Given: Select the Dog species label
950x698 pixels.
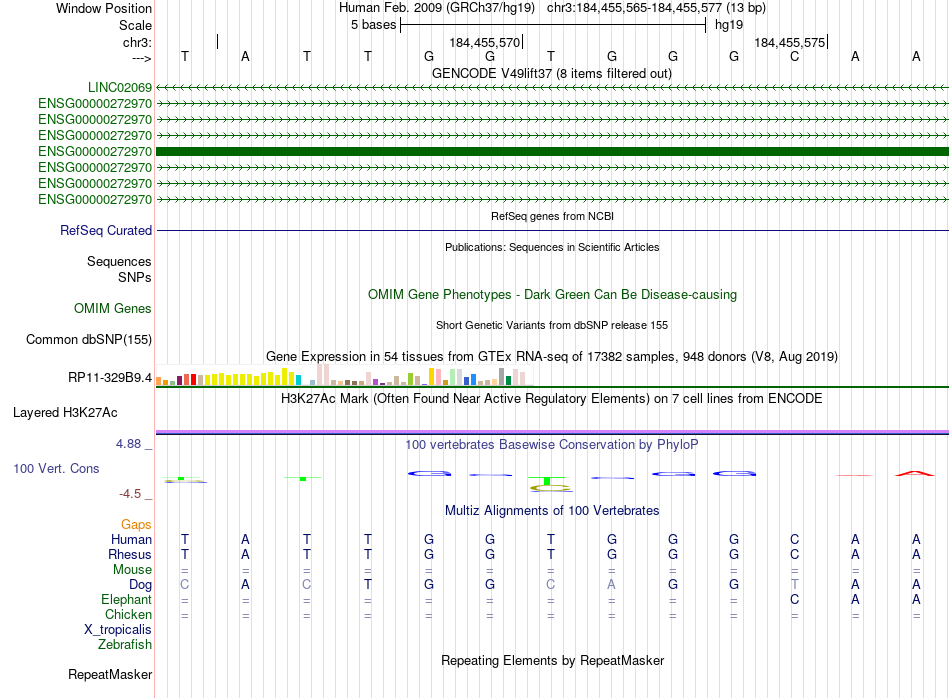Looking at the screenshot, I should click(140, 585).
